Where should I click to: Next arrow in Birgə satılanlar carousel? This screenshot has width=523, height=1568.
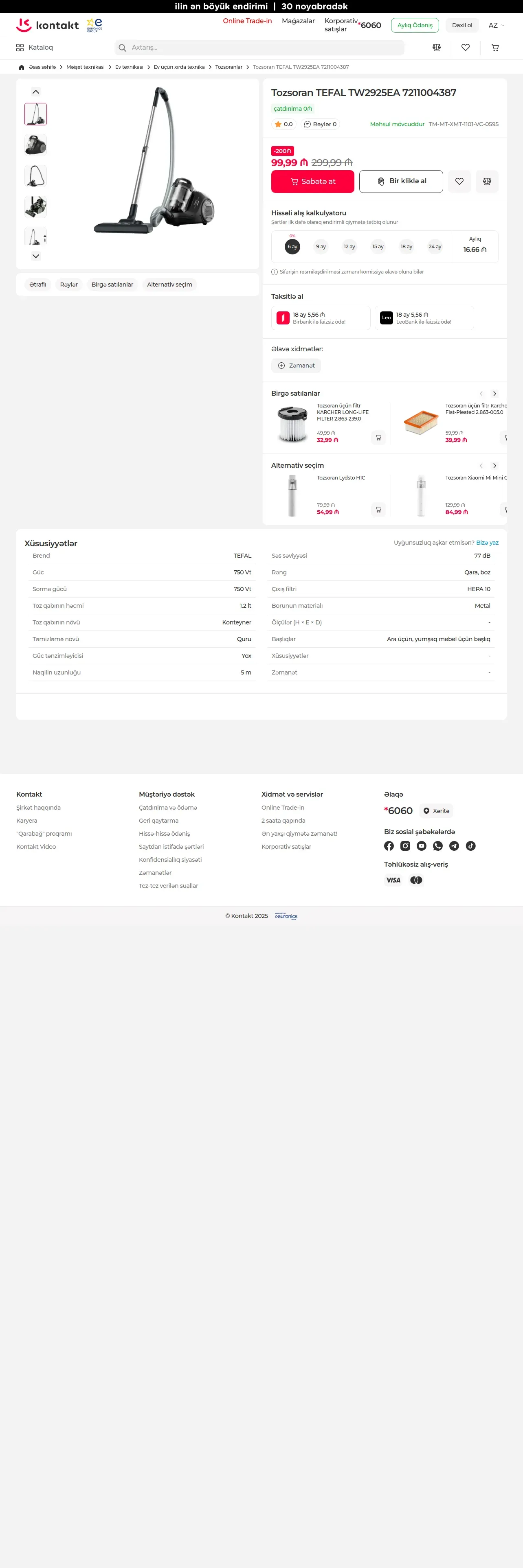point(494,394)
